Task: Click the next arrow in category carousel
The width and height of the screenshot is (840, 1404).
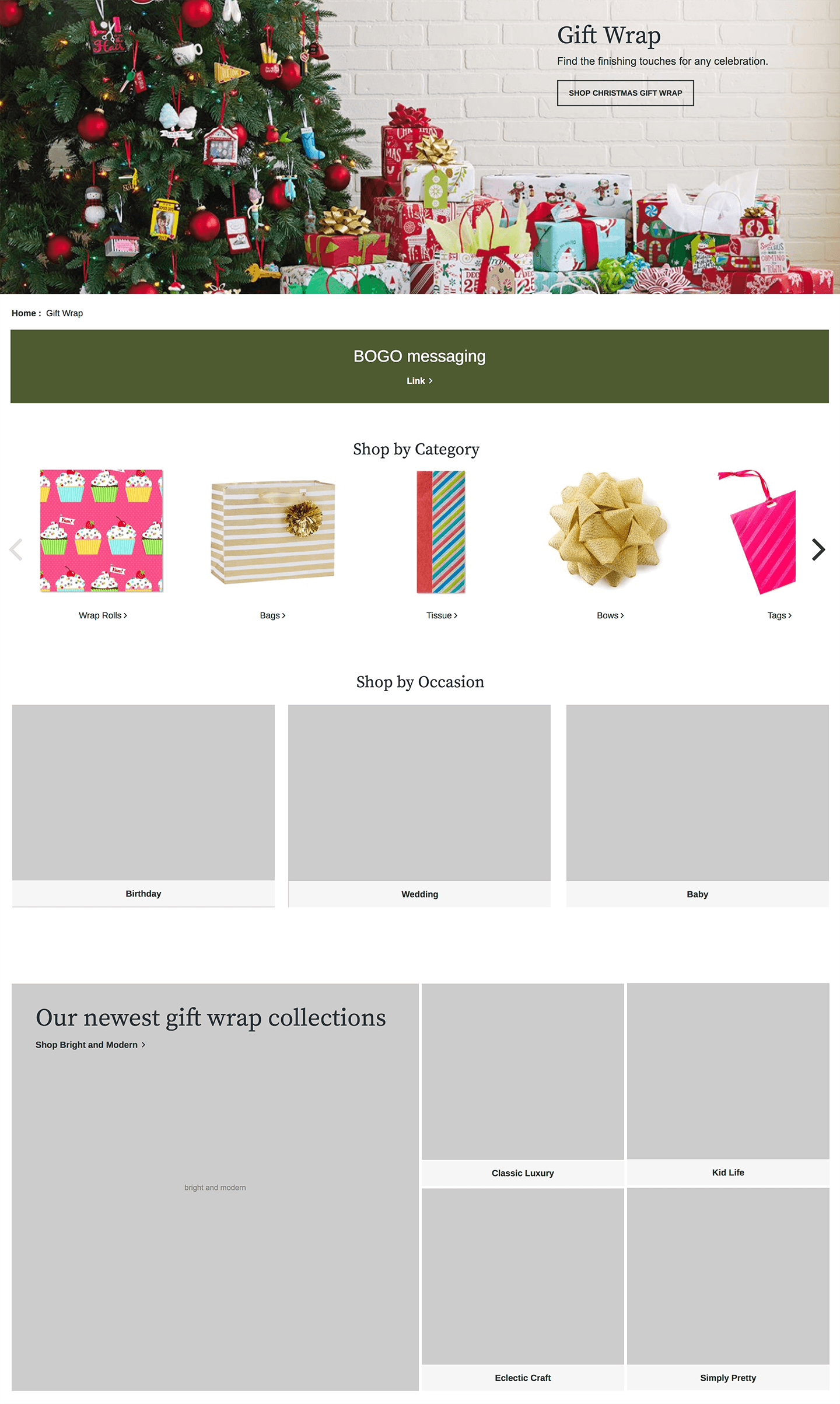Action: pyautogui.click(x=818, y=549)
